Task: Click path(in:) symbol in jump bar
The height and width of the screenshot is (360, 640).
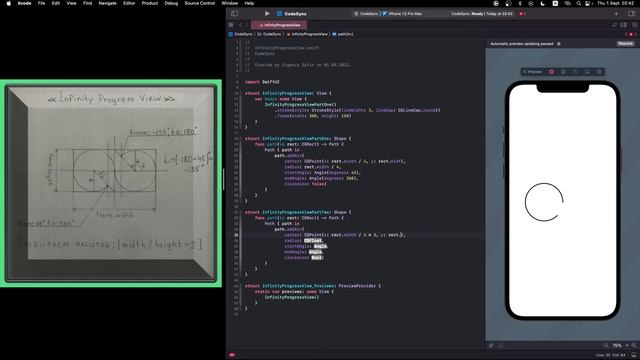Action: (343, 34)
